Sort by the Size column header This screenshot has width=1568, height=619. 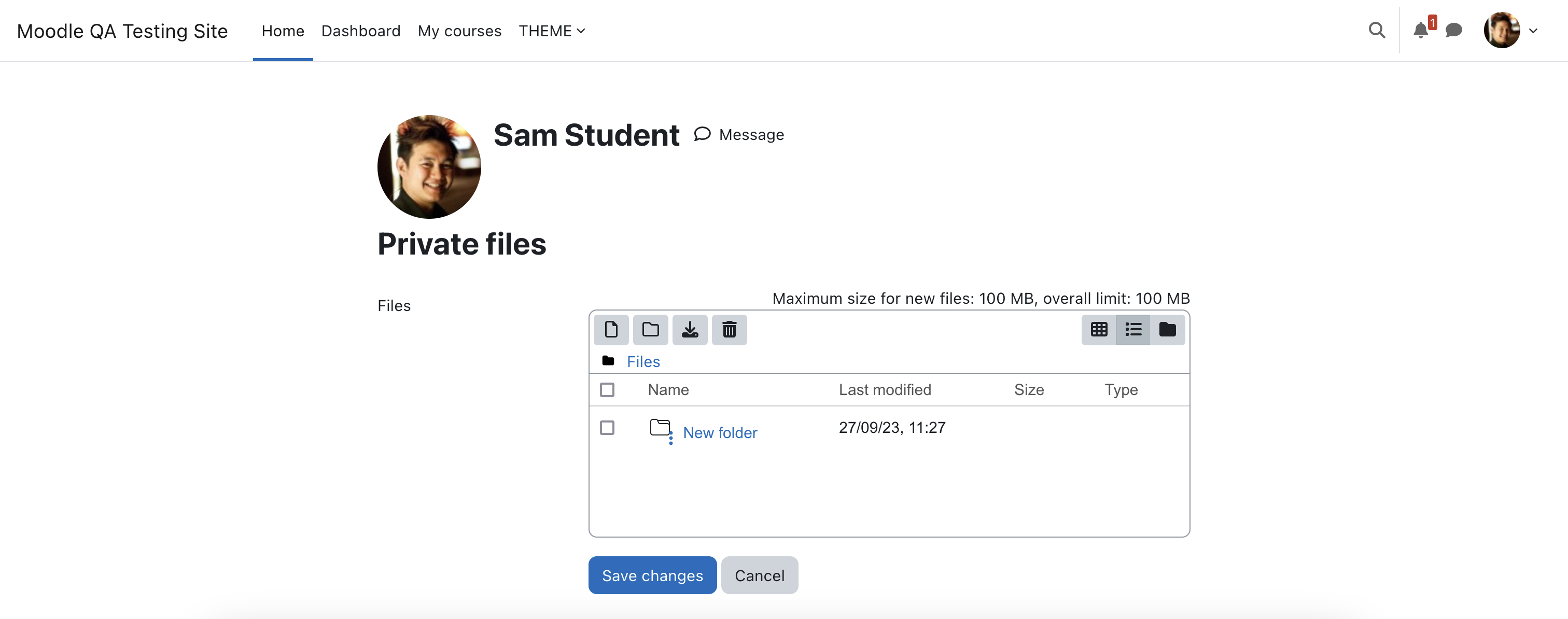coord(1029,389)
